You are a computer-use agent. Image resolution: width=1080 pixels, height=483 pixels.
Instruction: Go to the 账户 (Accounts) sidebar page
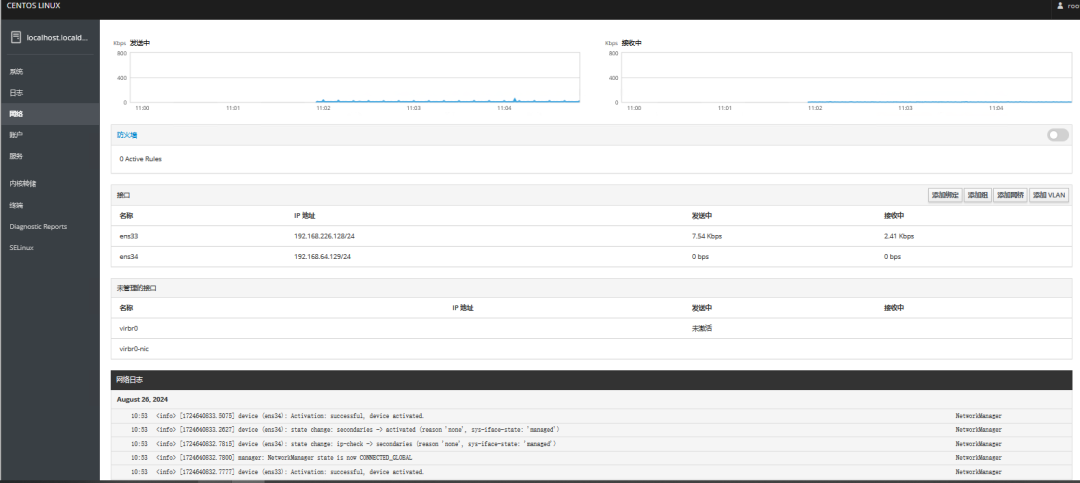coord(17,135)
